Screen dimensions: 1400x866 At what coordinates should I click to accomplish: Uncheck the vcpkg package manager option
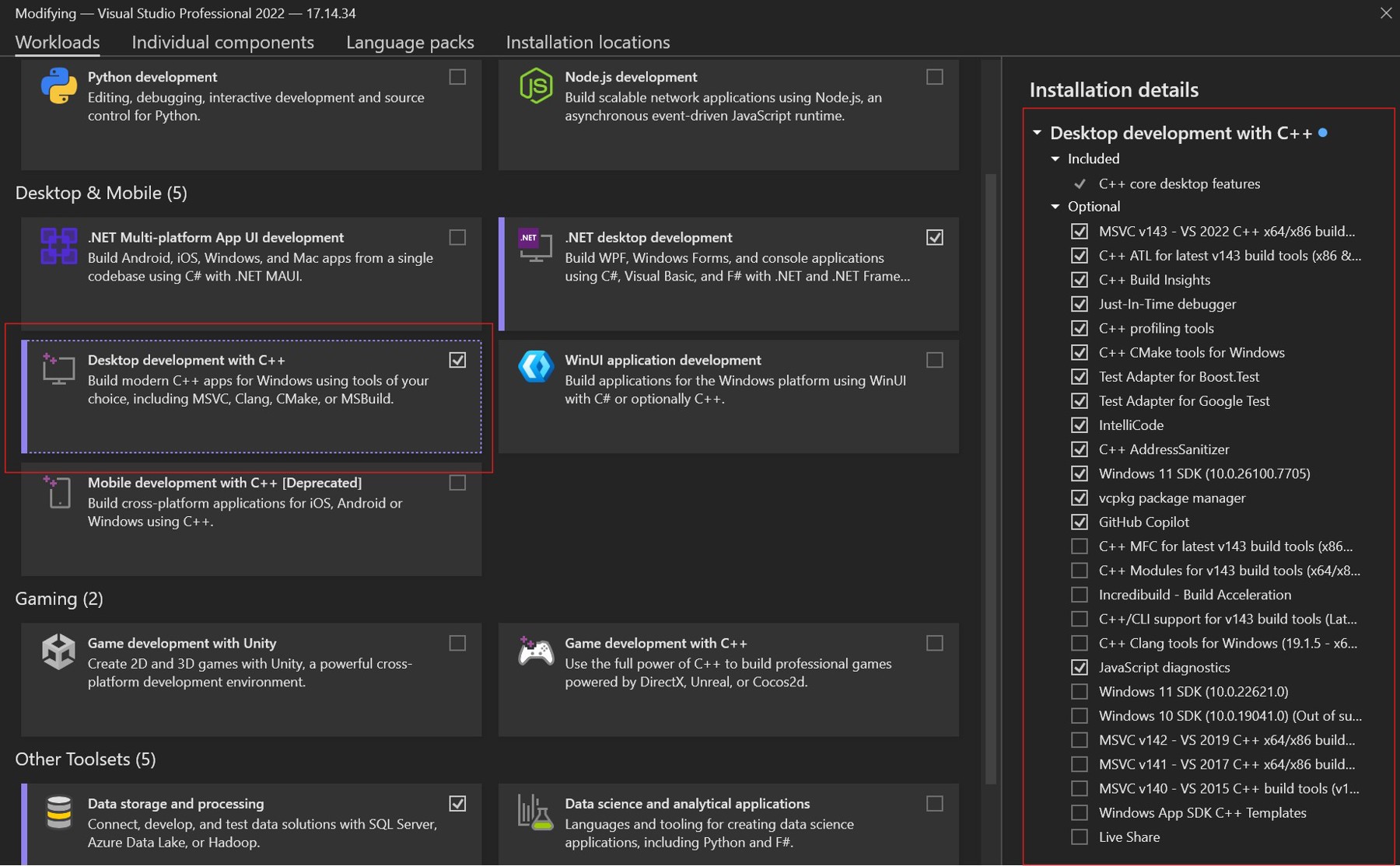(x=1080, y=498)
